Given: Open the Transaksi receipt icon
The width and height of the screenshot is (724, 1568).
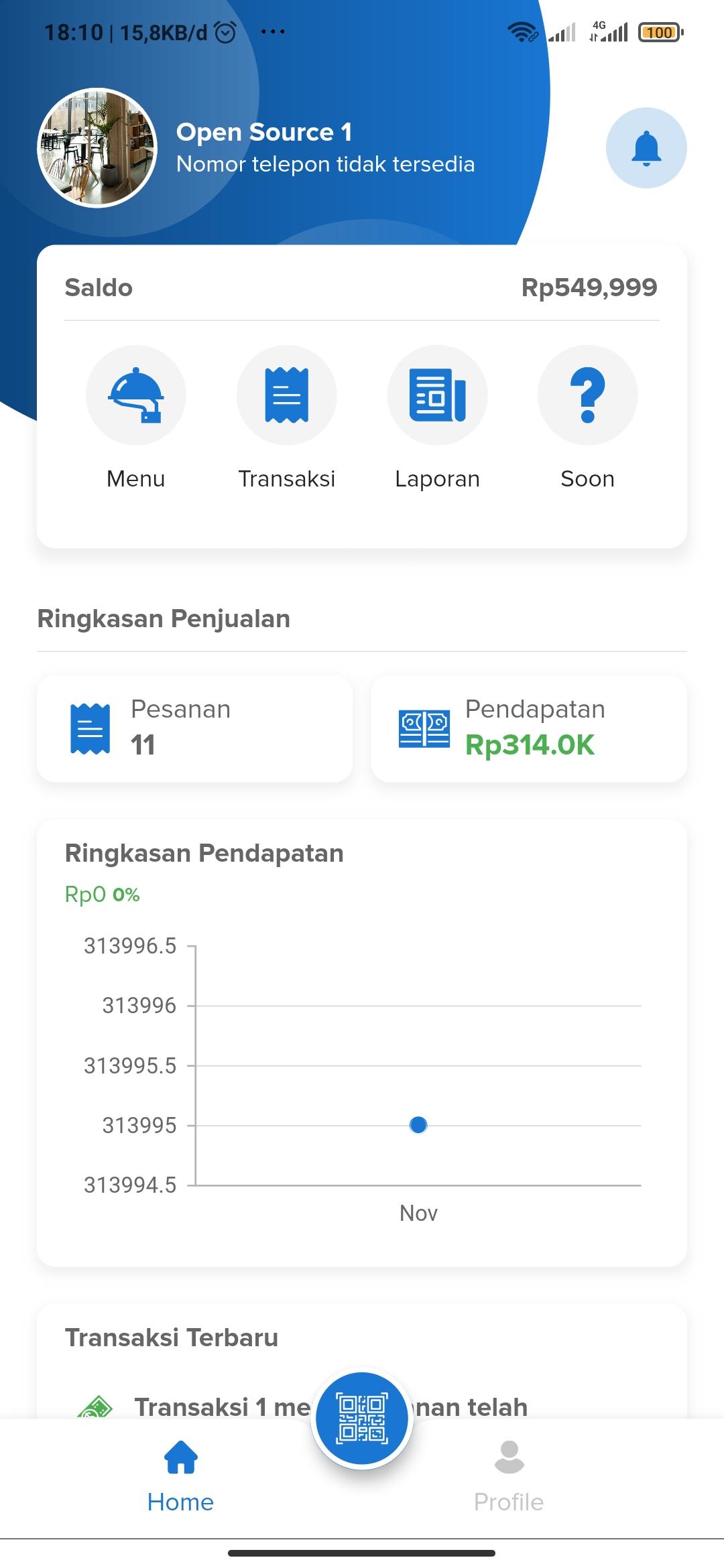Looking at the screenshot, I should point(287,395).
